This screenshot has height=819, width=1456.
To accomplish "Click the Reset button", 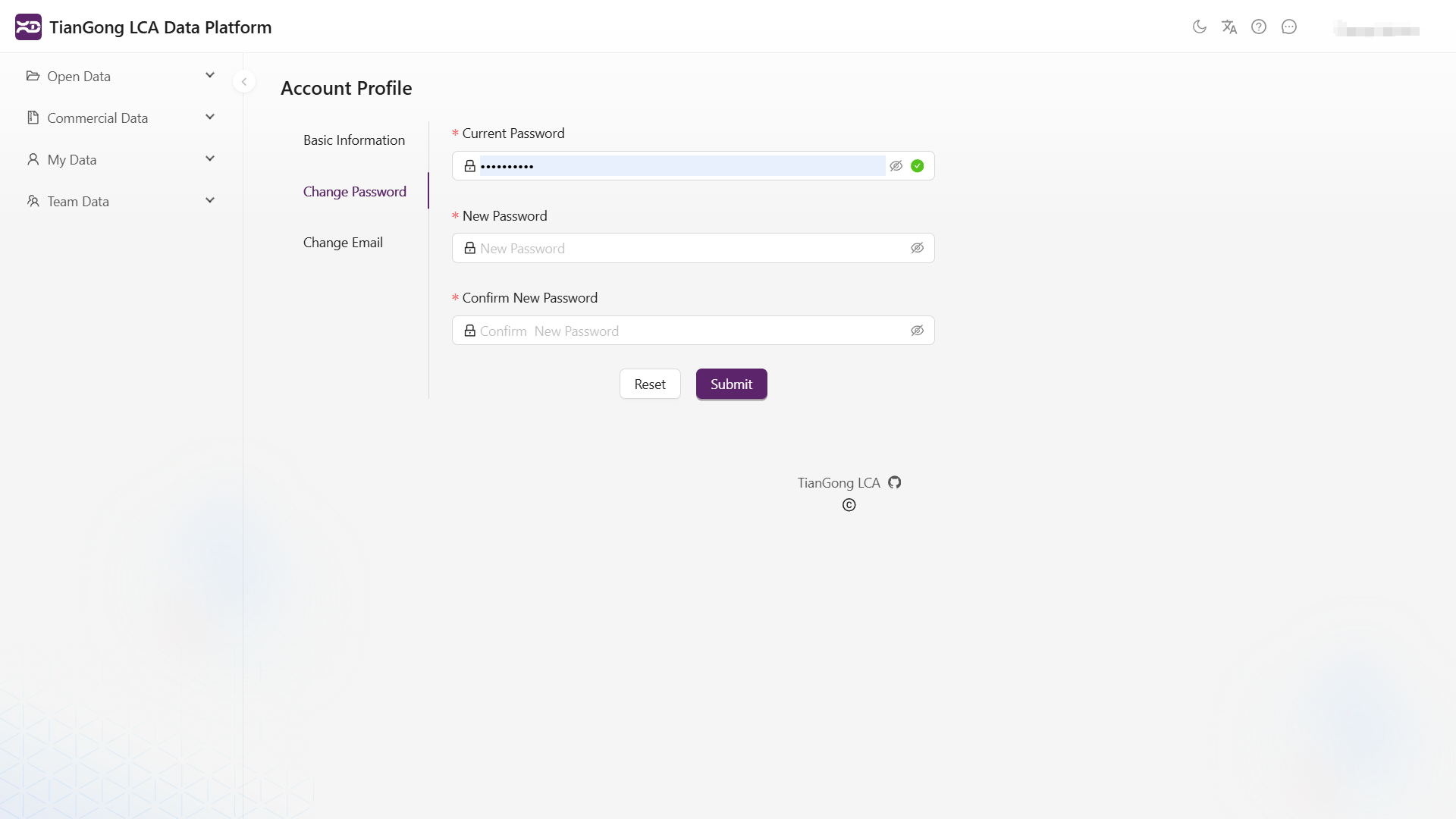I will (x=650, y=384).
